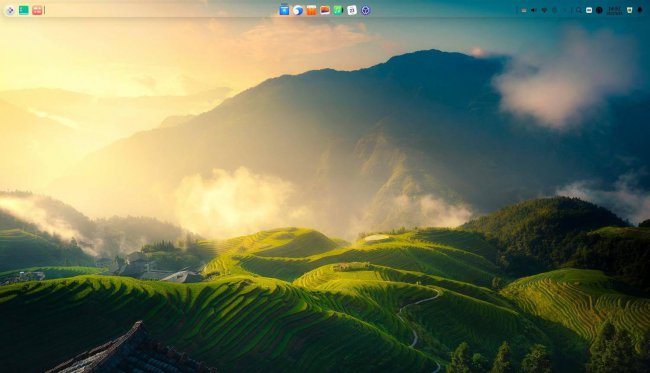This screenshot has width=650, height=373.
Task: Open the green multitasking view icon
Action: pos(24,10)
